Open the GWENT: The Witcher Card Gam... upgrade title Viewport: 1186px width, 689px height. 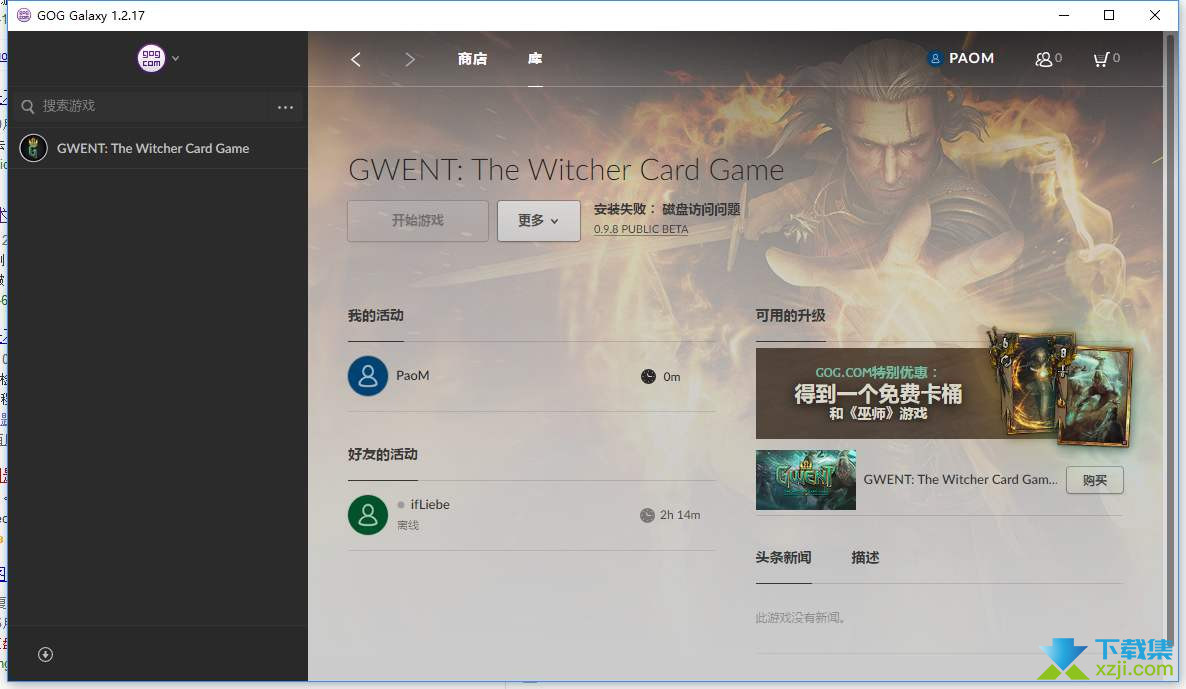coord(961,480)
